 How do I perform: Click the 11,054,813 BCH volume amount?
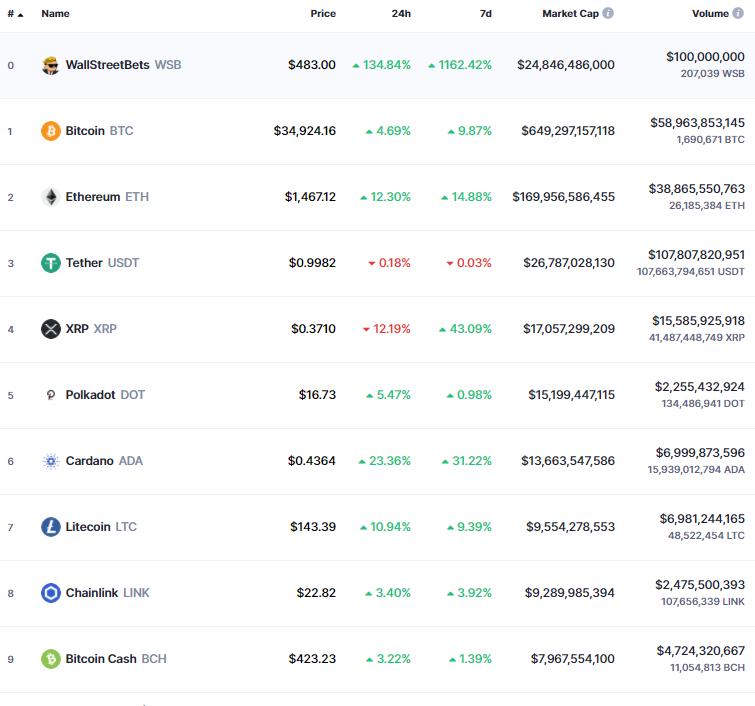pyautogui.click(x=707, y=667)
